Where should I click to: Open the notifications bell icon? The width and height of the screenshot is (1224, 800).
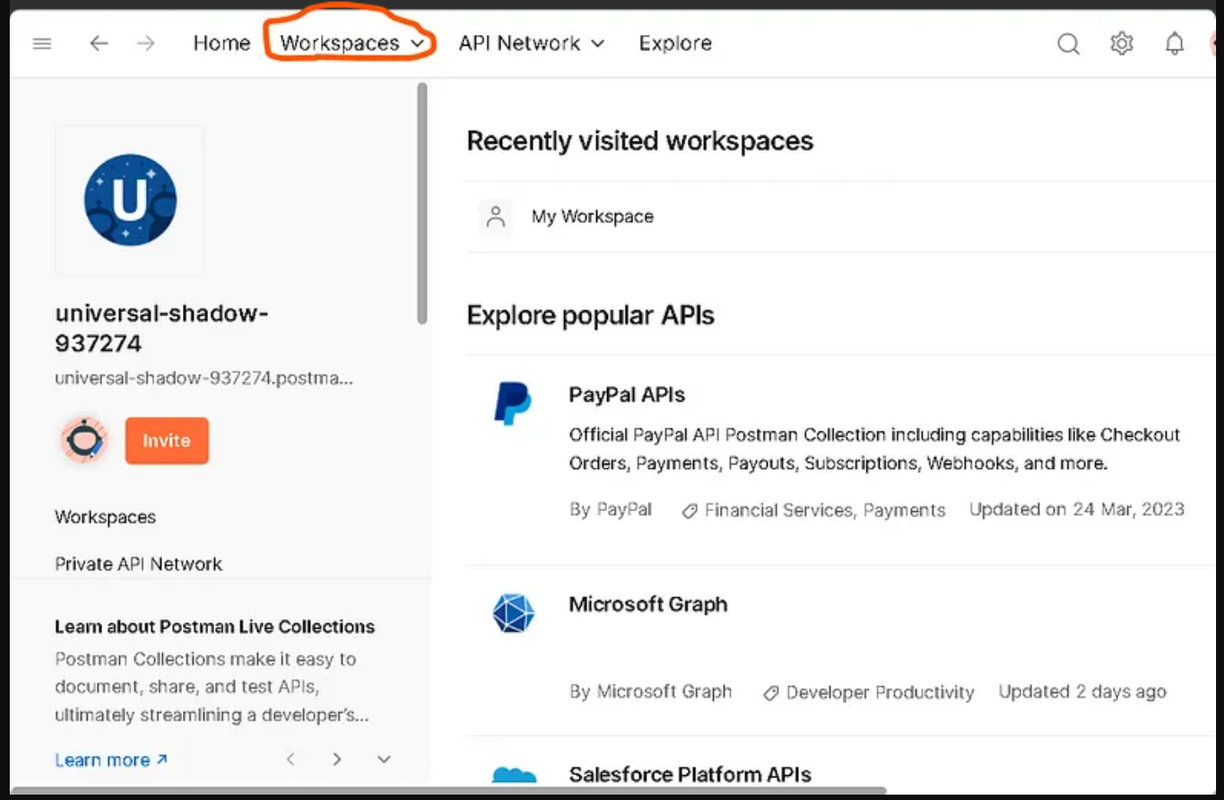[1175, 43]
